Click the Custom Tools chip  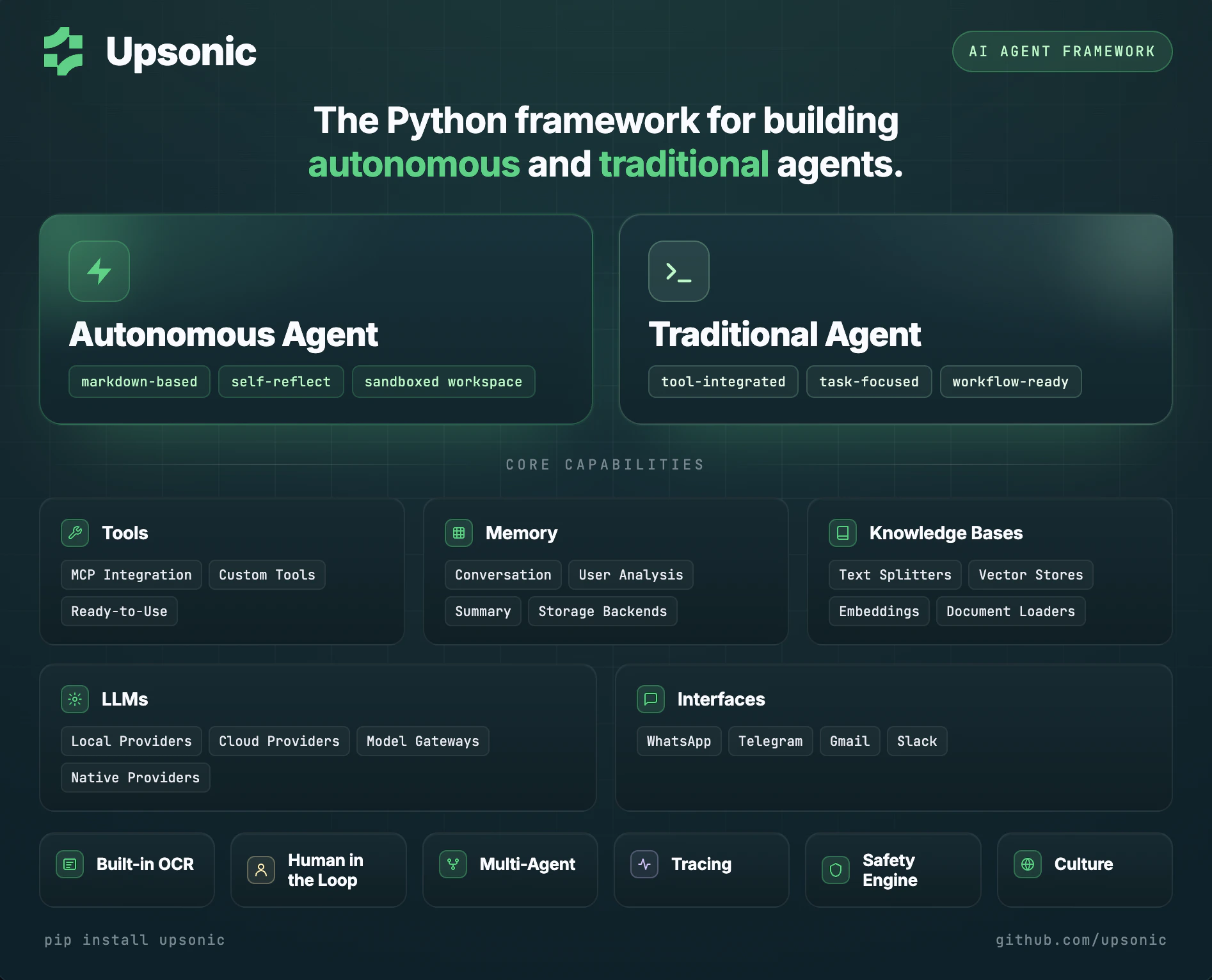click(267, 575)
